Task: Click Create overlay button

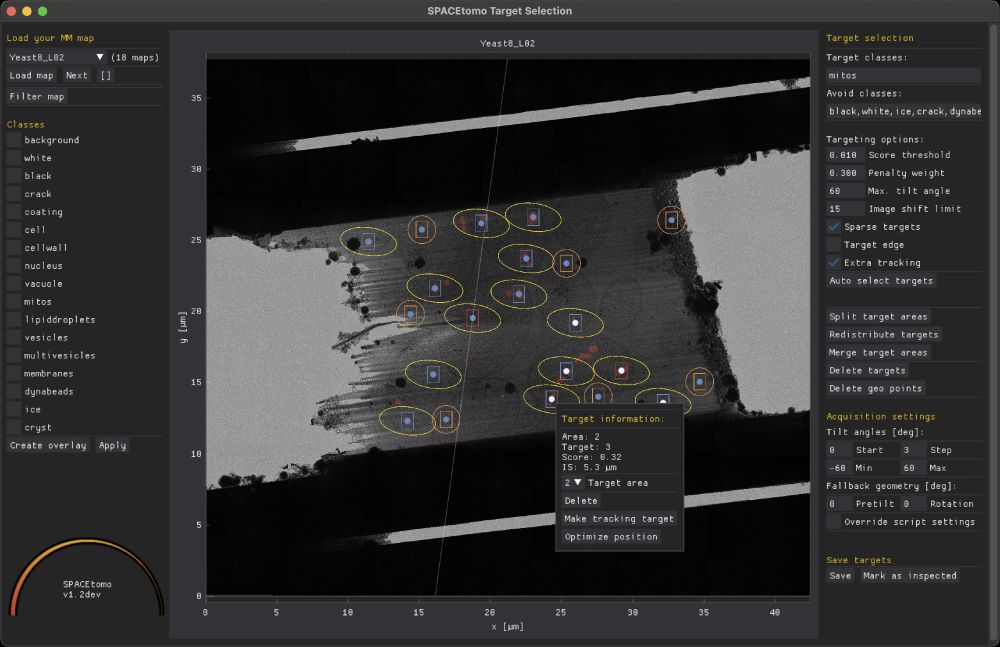Action: point(48,445)
